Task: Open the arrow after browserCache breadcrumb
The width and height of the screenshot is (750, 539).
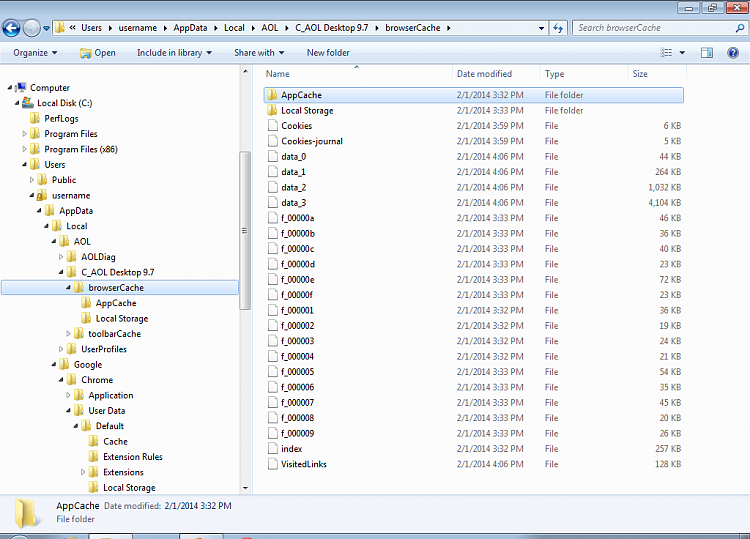Action: point(449,28)
